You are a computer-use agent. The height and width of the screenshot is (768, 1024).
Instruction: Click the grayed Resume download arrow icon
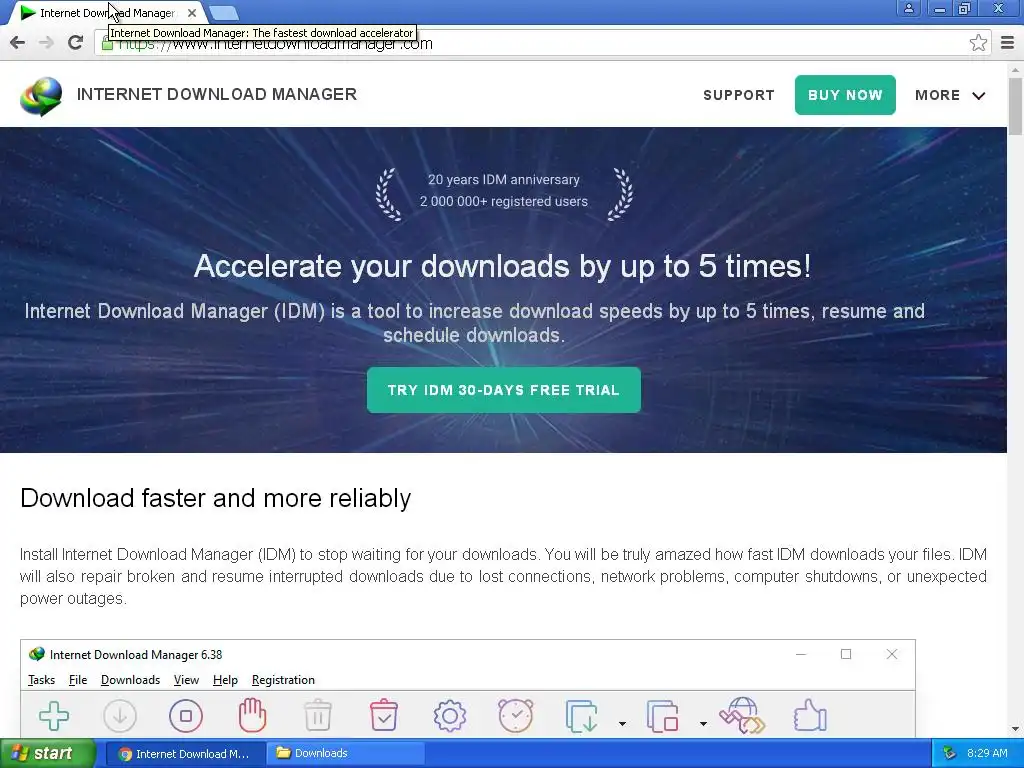coord(120,716)
